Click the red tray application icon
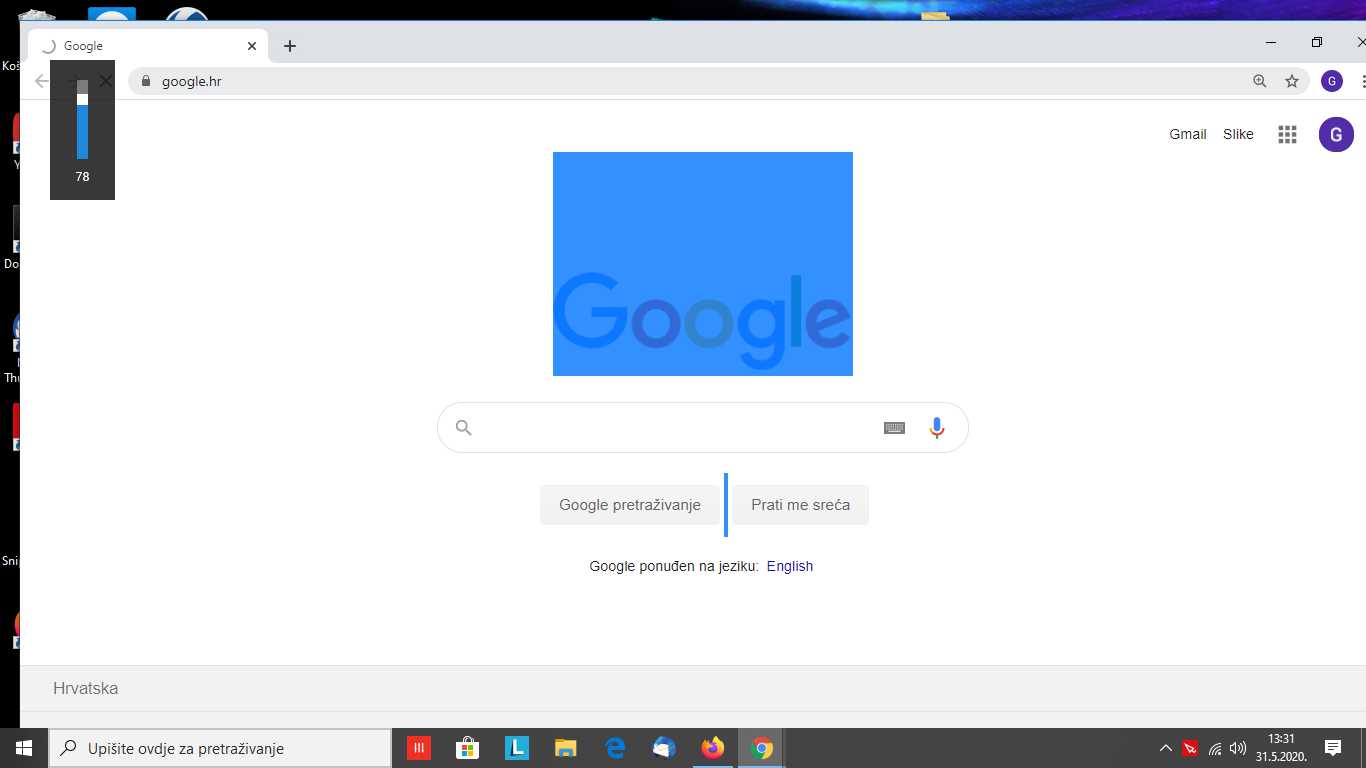1366x768 pixels. [x=1190, y=748]
